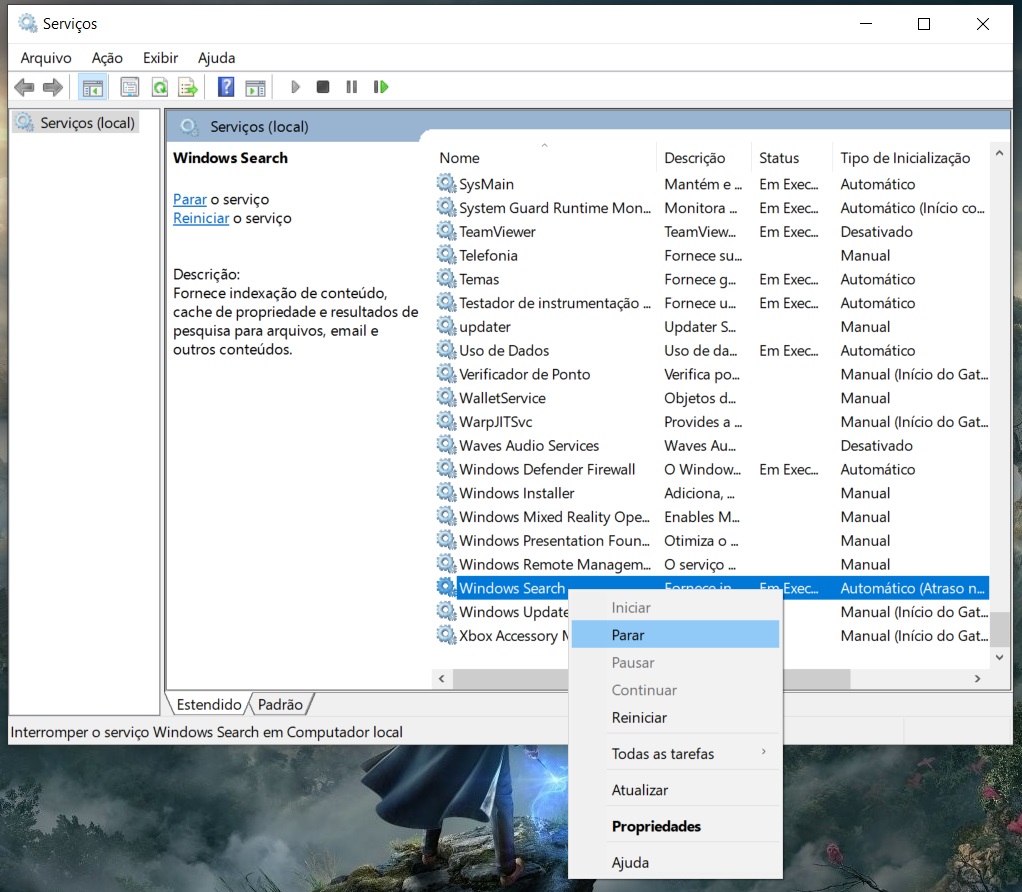This screenshot has width=1022, height=892.
Task: Click the blue Help question mark icon
Action: [226, 87]
